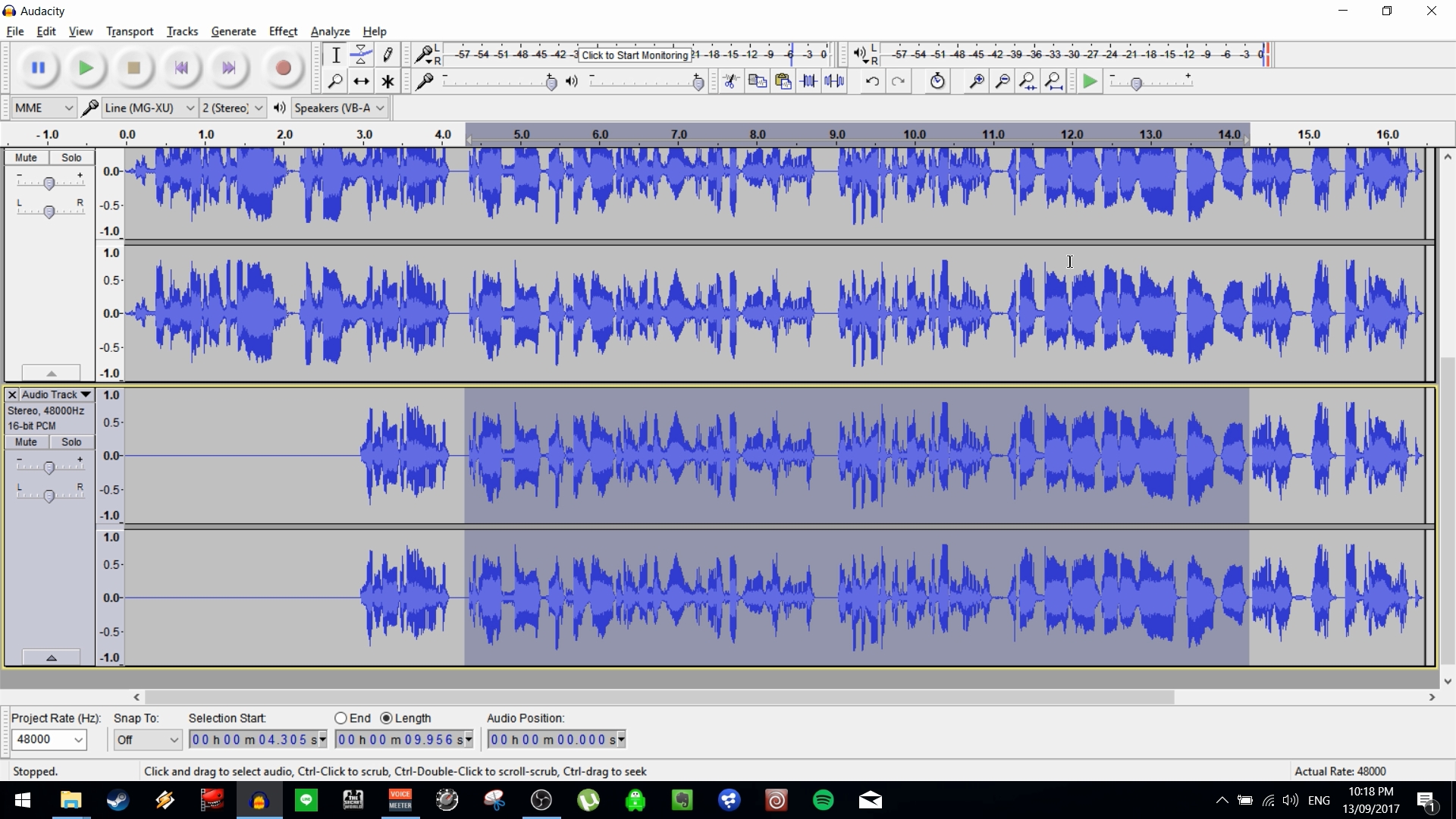The height and width of the screenshot is (819, 1456).
Task: Mute the upper audio track
Action: click(x=26, y=158)
